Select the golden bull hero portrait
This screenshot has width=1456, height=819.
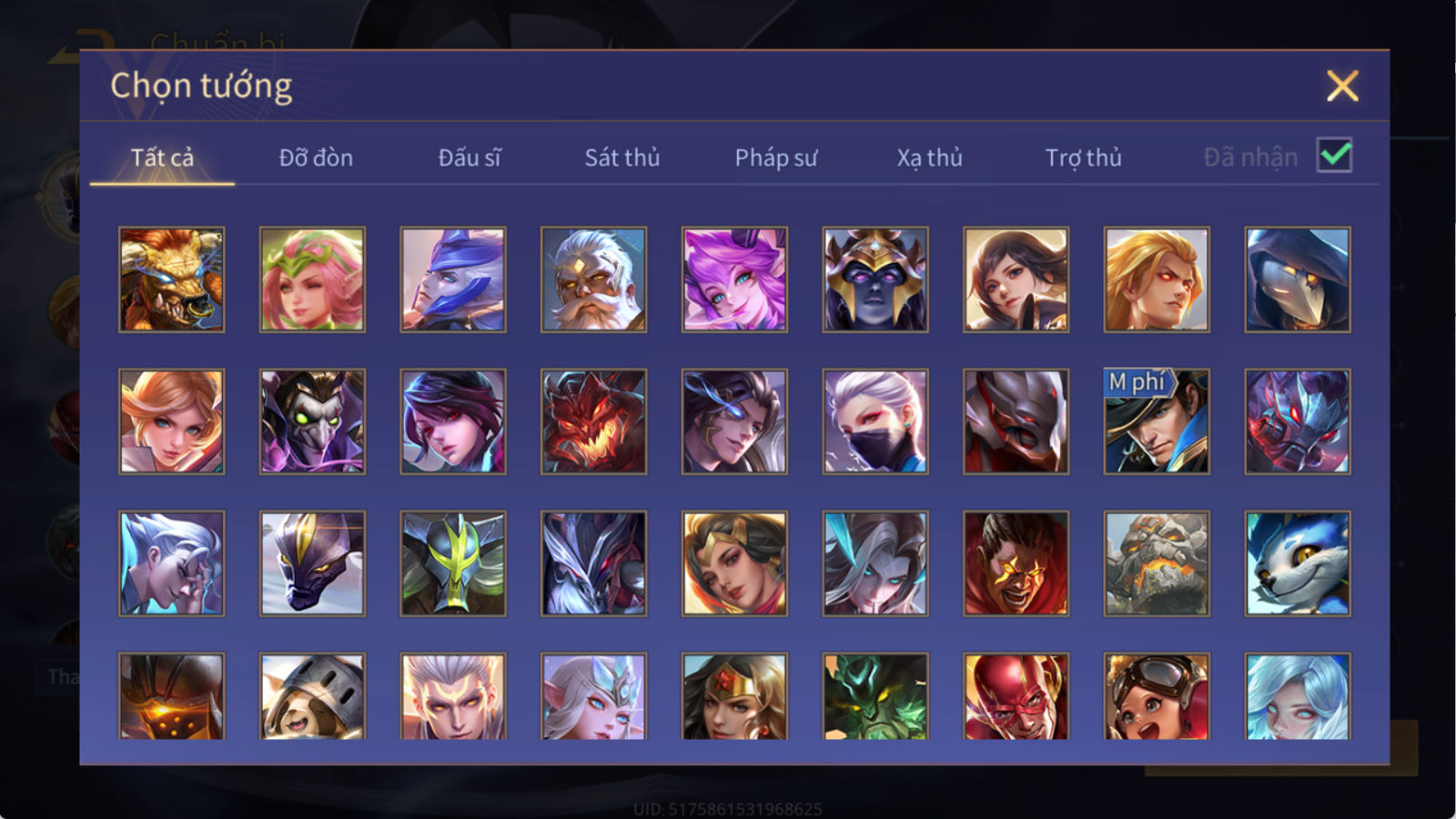point(171,279)
